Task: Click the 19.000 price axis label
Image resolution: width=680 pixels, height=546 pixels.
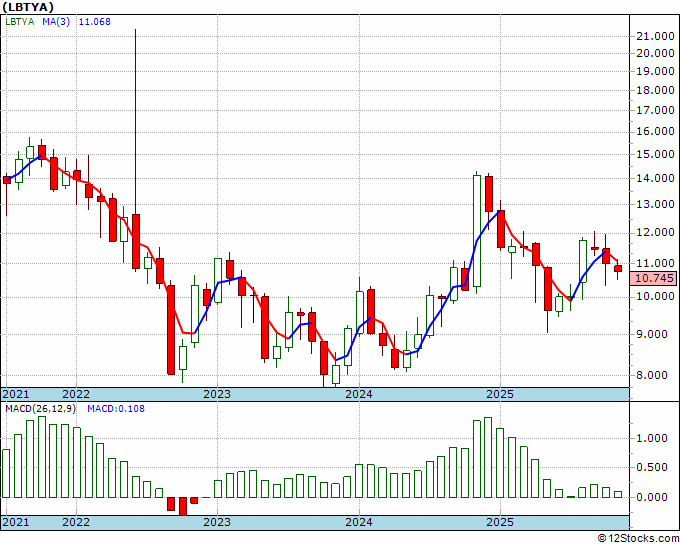Action: (x=655, y=71)
